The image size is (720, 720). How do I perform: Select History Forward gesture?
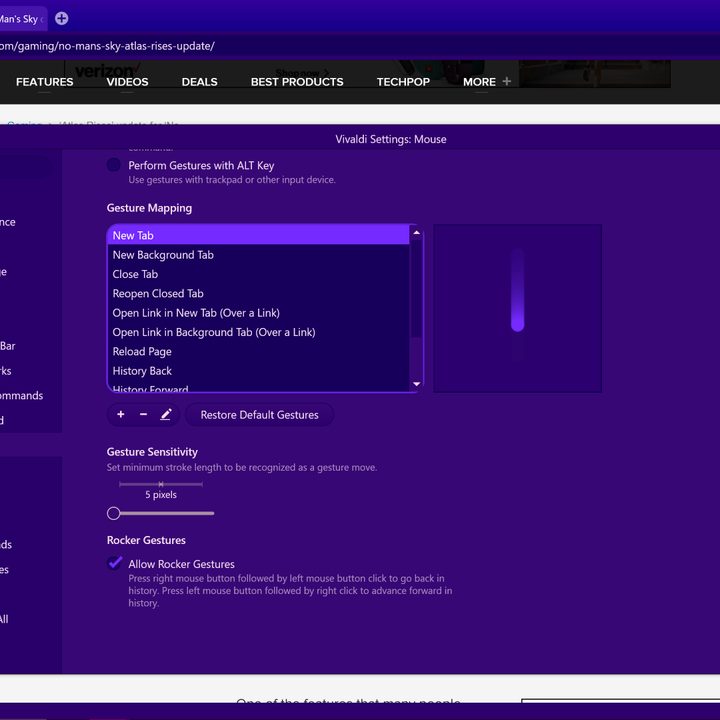pos(258,387)
